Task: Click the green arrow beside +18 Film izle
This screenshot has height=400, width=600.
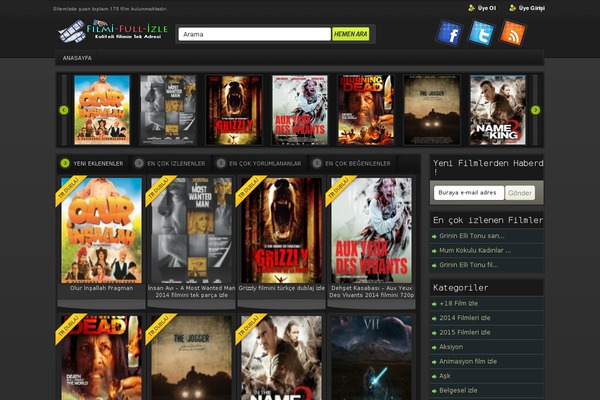Action: (434, 304)
